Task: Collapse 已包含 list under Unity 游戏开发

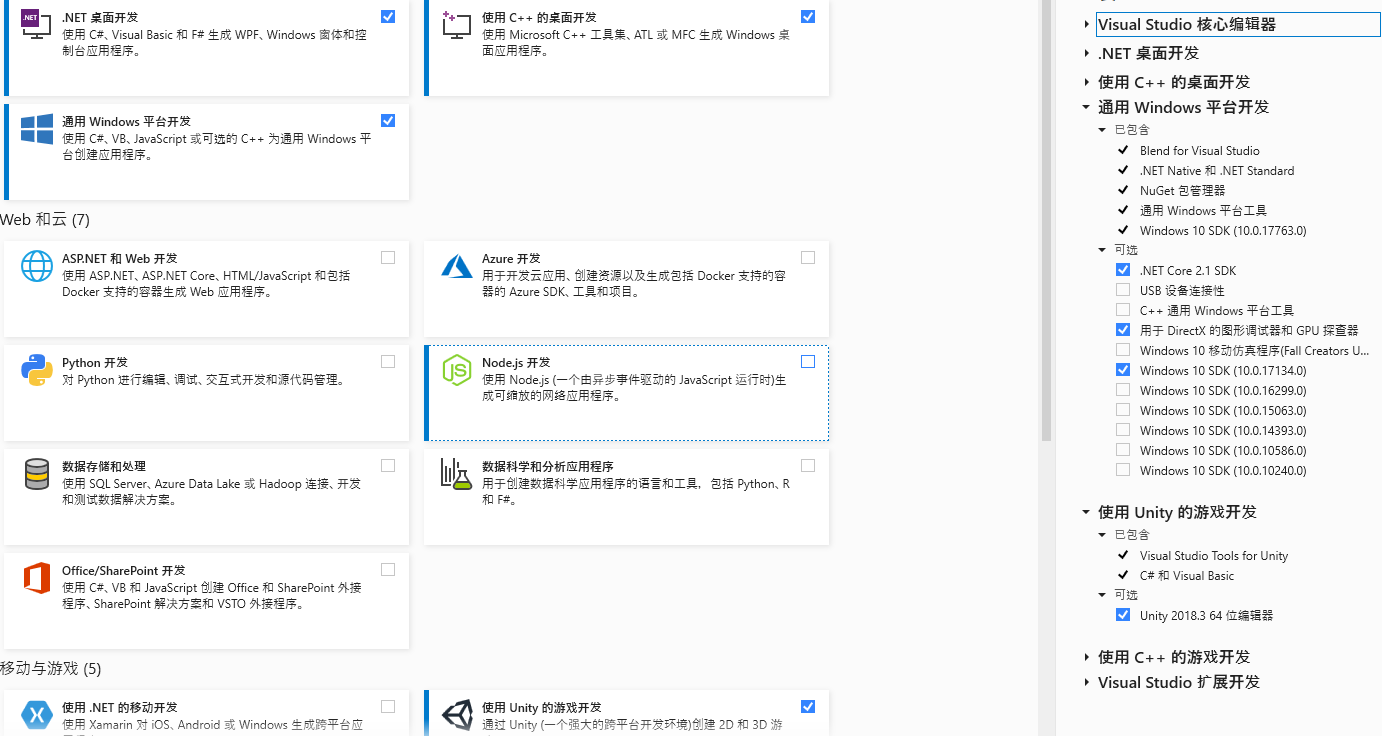Action: click(x=1103, y=535)
